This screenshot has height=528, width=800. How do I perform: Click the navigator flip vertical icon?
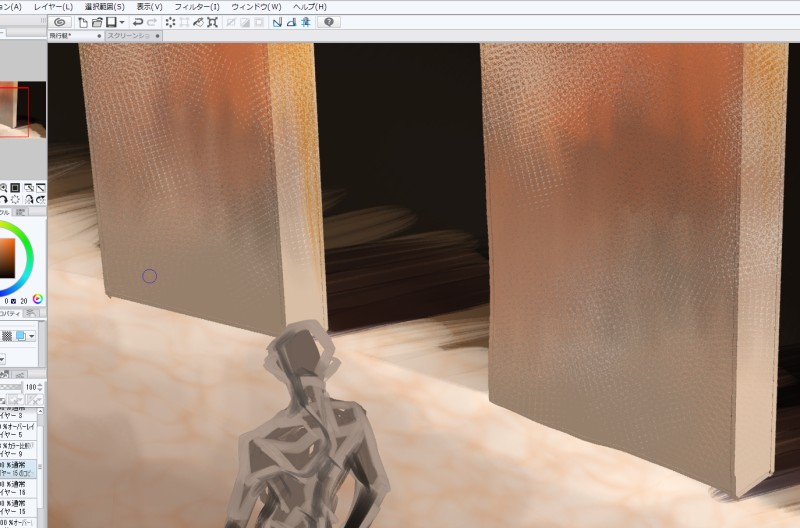(x=40, y=188)
